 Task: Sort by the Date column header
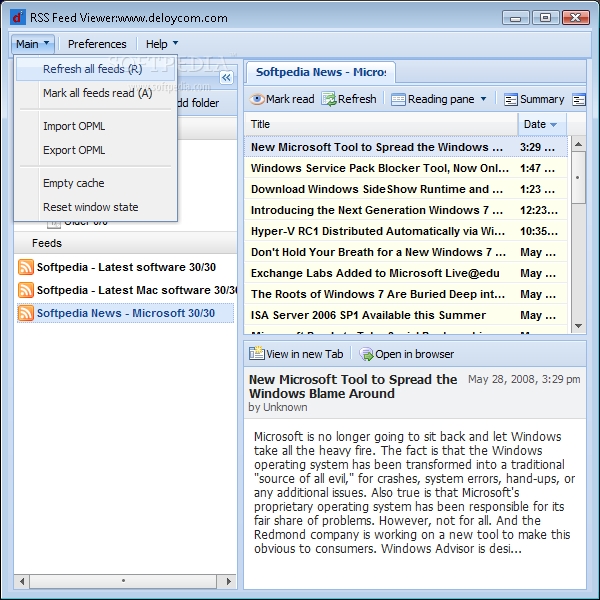click(x=542, y=124)
